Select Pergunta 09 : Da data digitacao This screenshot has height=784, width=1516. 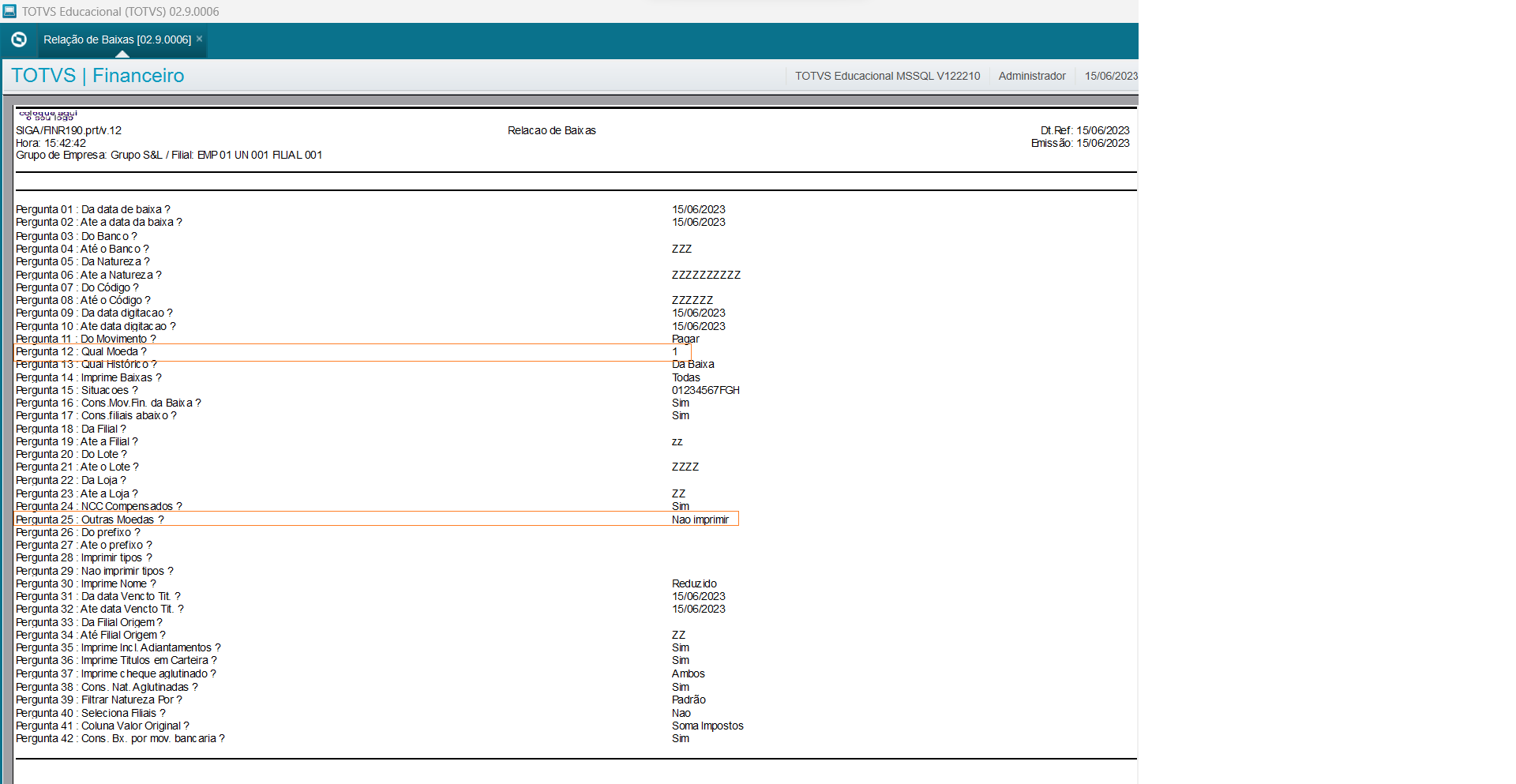(x=94, y=313)
